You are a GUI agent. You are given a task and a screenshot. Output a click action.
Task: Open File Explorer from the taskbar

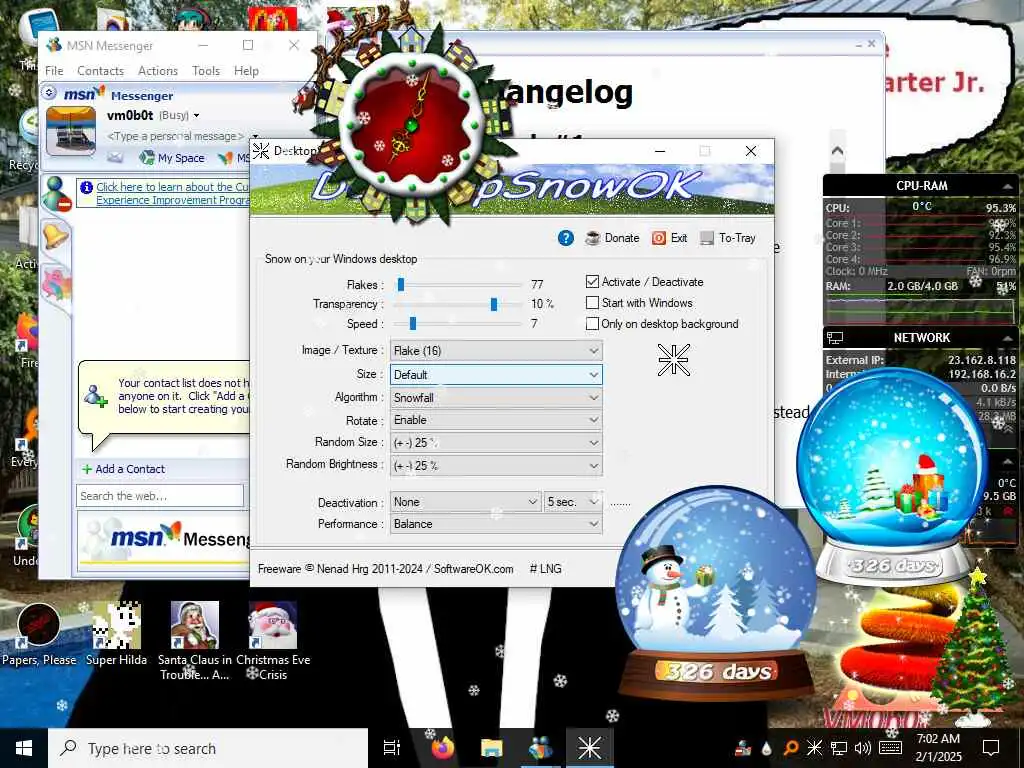(x=491, y=748)
